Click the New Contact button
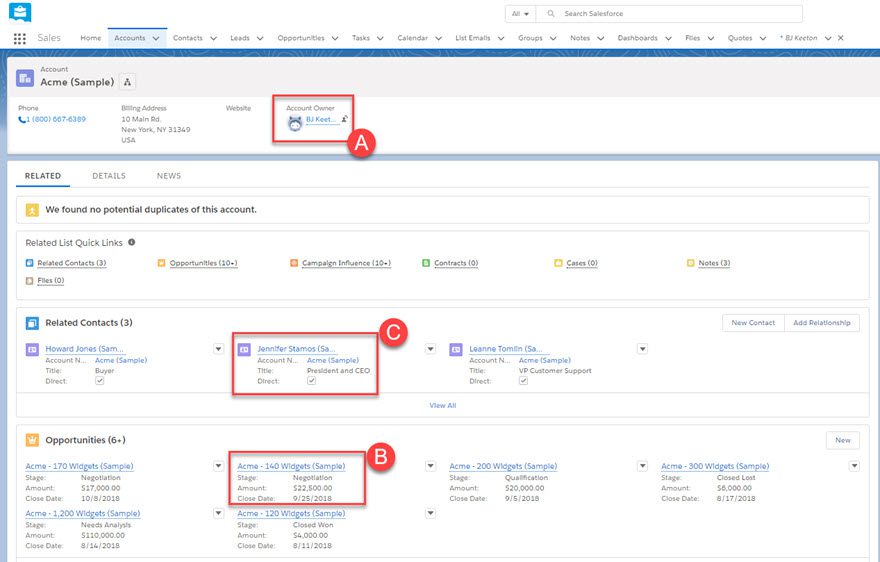This screenshot has width=880, height=562. point(753,323)
